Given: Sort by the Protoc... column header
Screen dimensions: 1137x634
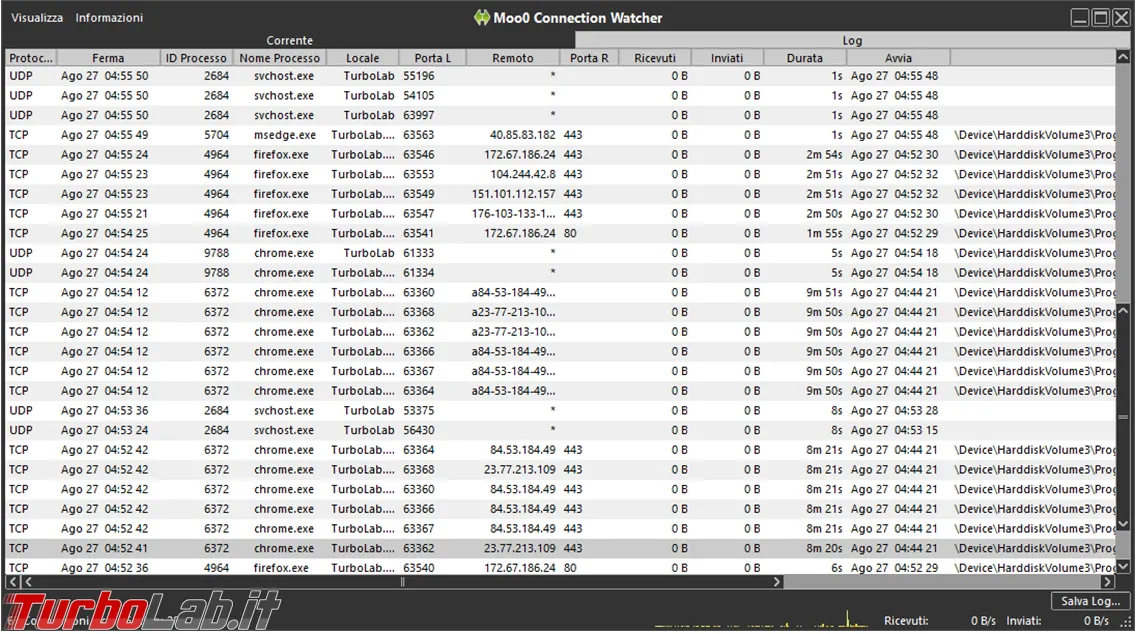Looking at the screenshot, I should [31, 58].
